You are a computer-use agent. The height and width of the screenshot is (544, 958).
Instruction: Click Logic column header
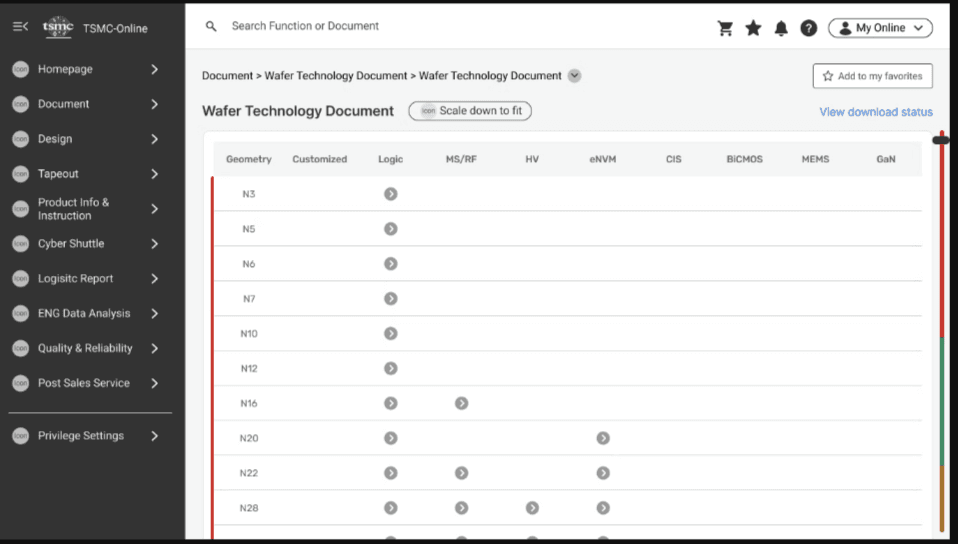coord(390,159)
